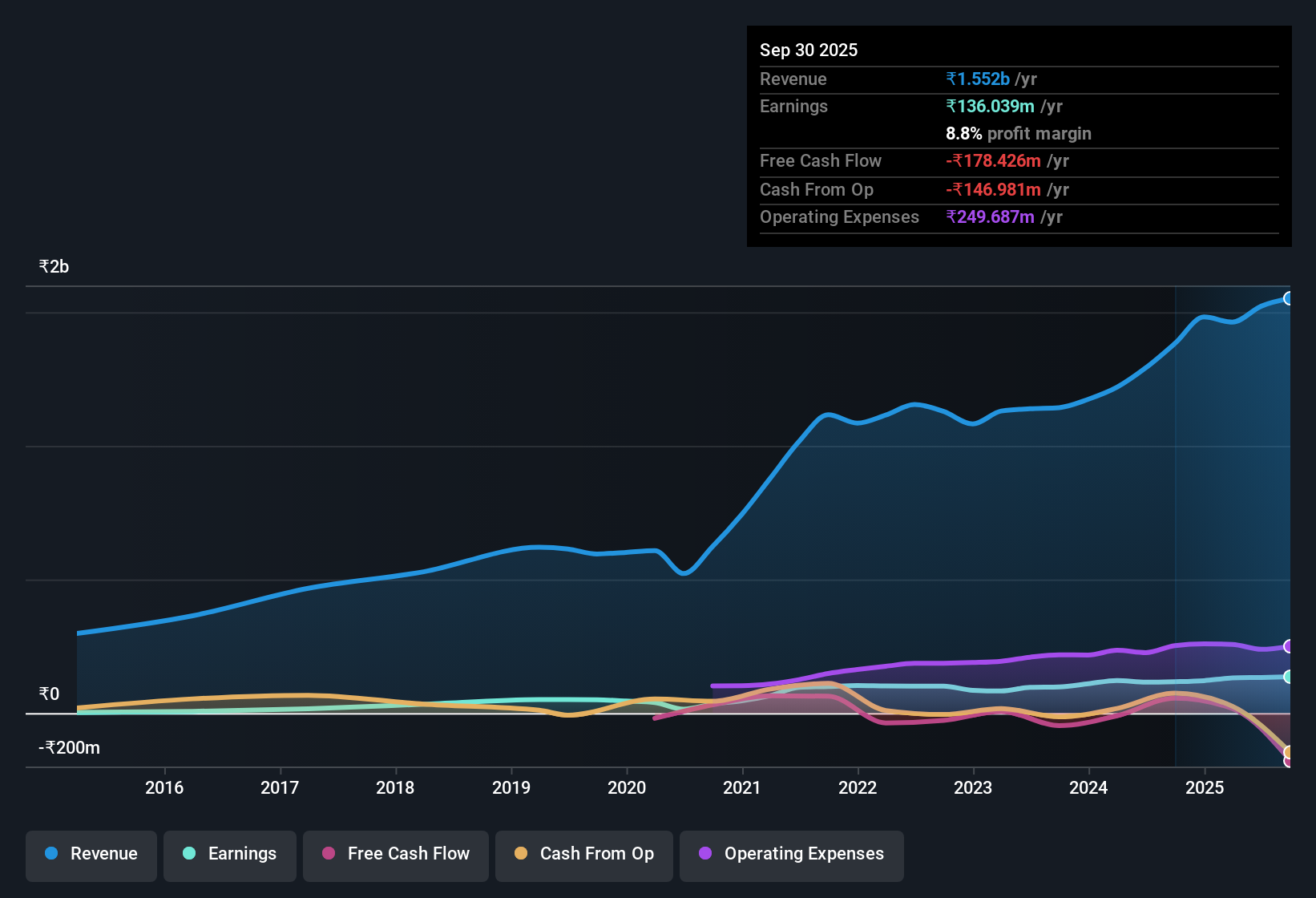Select the 2021 year label
The width and height of the screenshot is (1316, 898).
[742, 788]
